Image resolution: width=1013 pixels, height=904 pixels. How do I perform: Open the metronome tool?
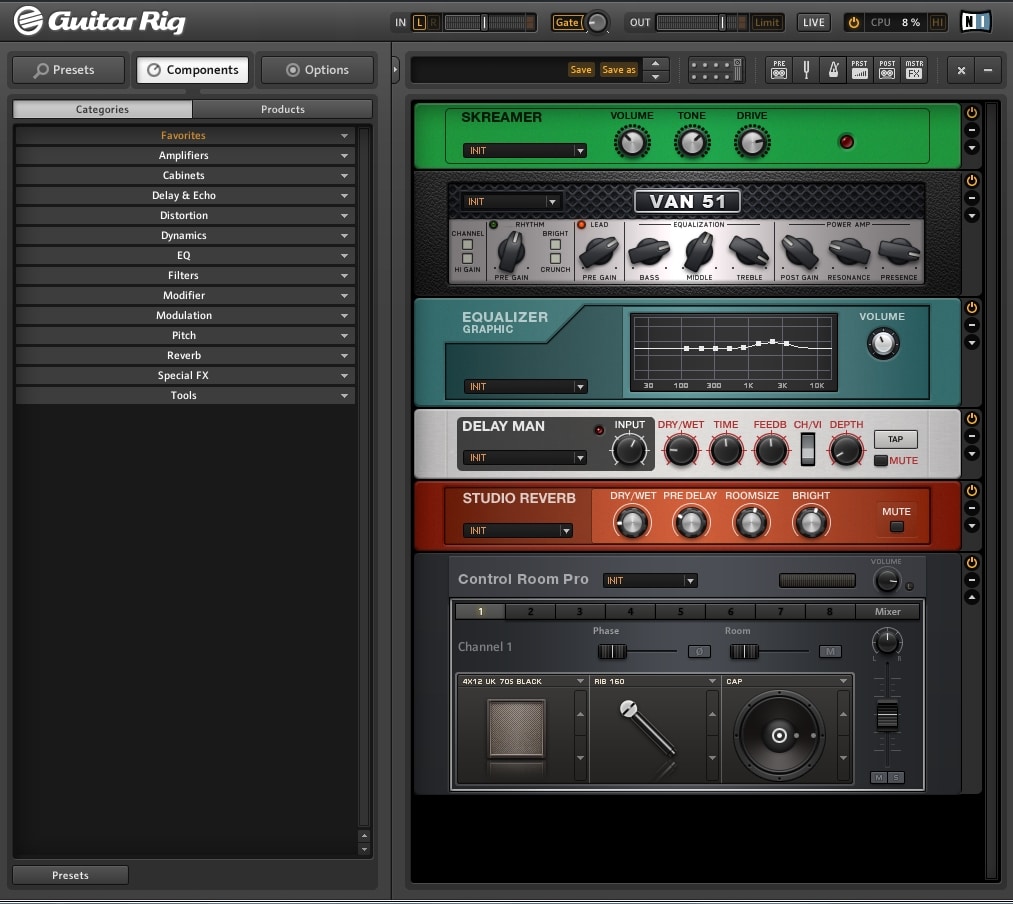[833, 69]
